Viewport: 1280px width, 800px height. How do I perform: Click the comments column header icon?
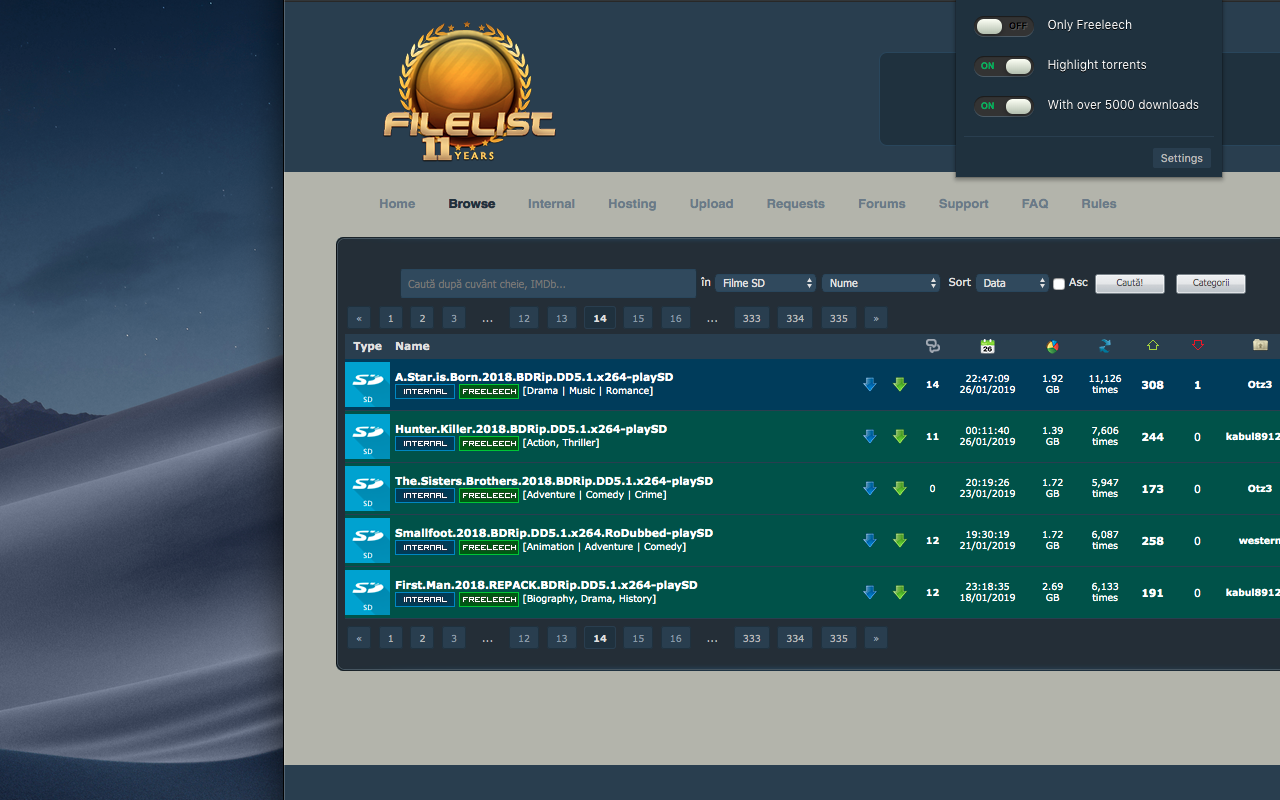point(933,346)
